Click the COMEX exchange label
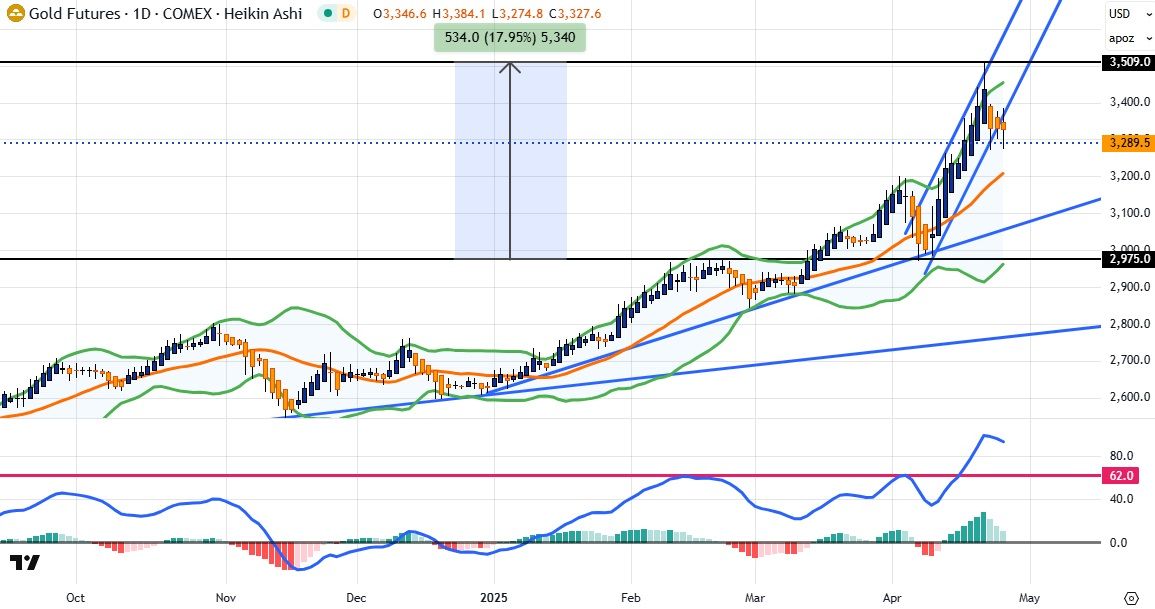This screenshot has width=1155, height=609. pos(187,13)
